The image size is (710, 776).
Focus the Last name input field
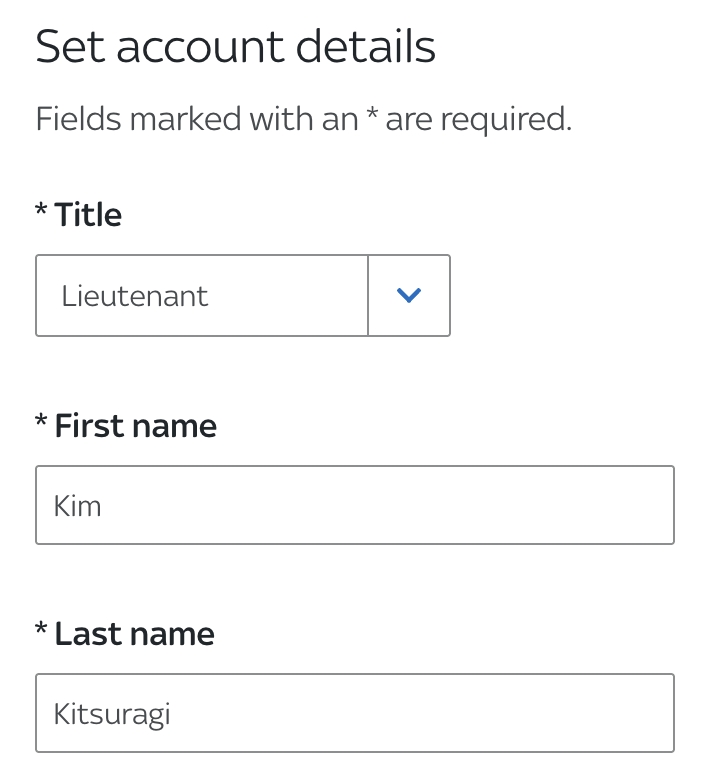[x=355, y=713]
